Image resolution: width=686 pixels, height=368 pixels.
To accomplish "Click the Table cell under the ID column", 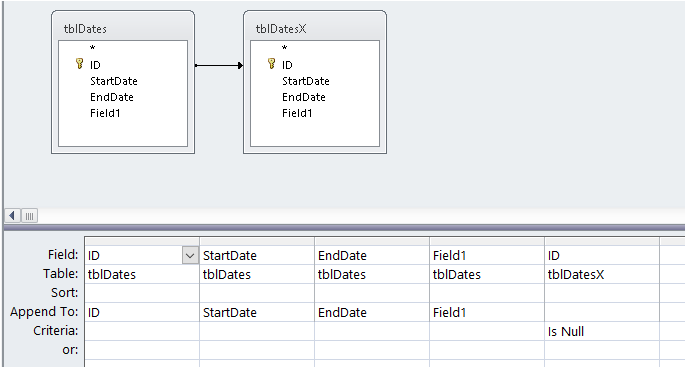I will (142, 274).
